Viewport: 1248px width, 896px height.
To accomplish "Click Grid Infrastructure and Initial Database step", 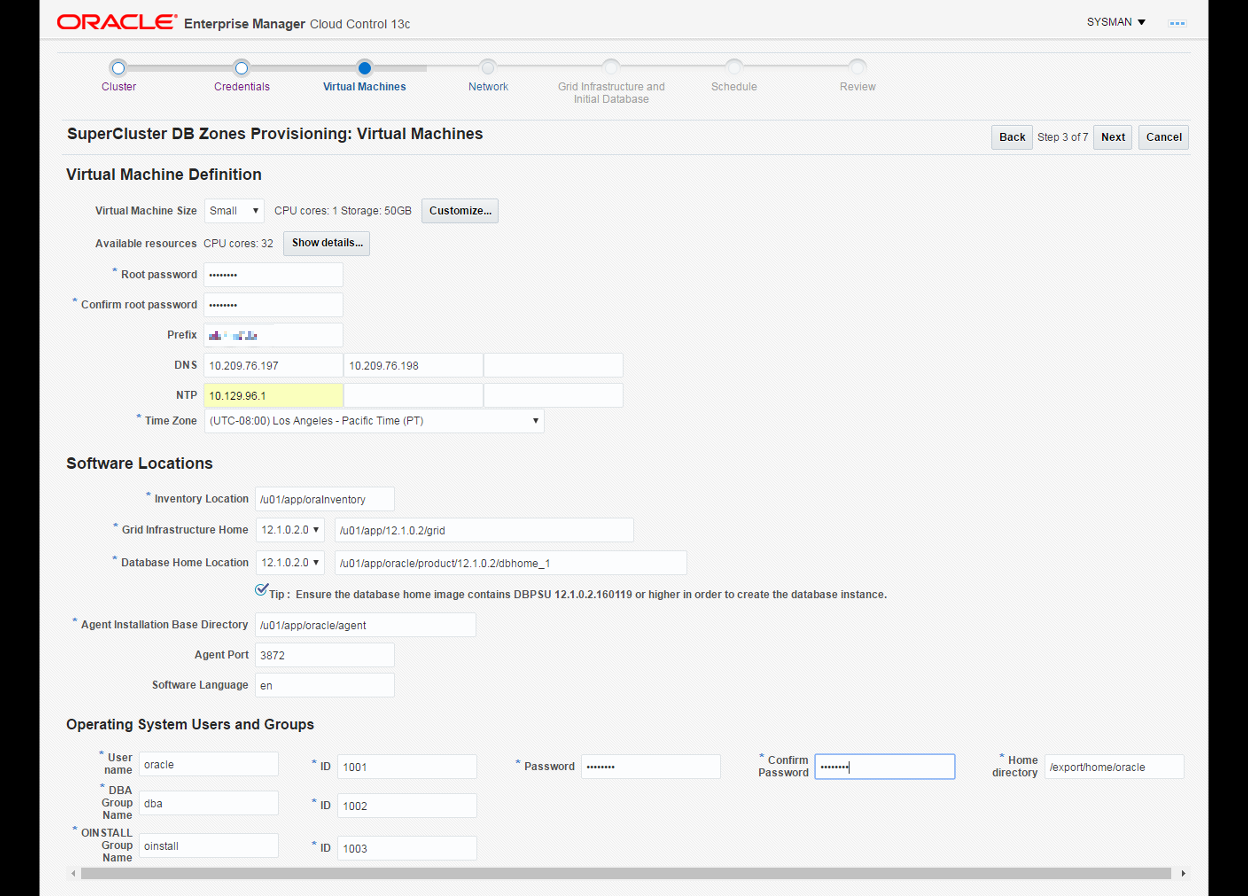I will pos(611,93).
